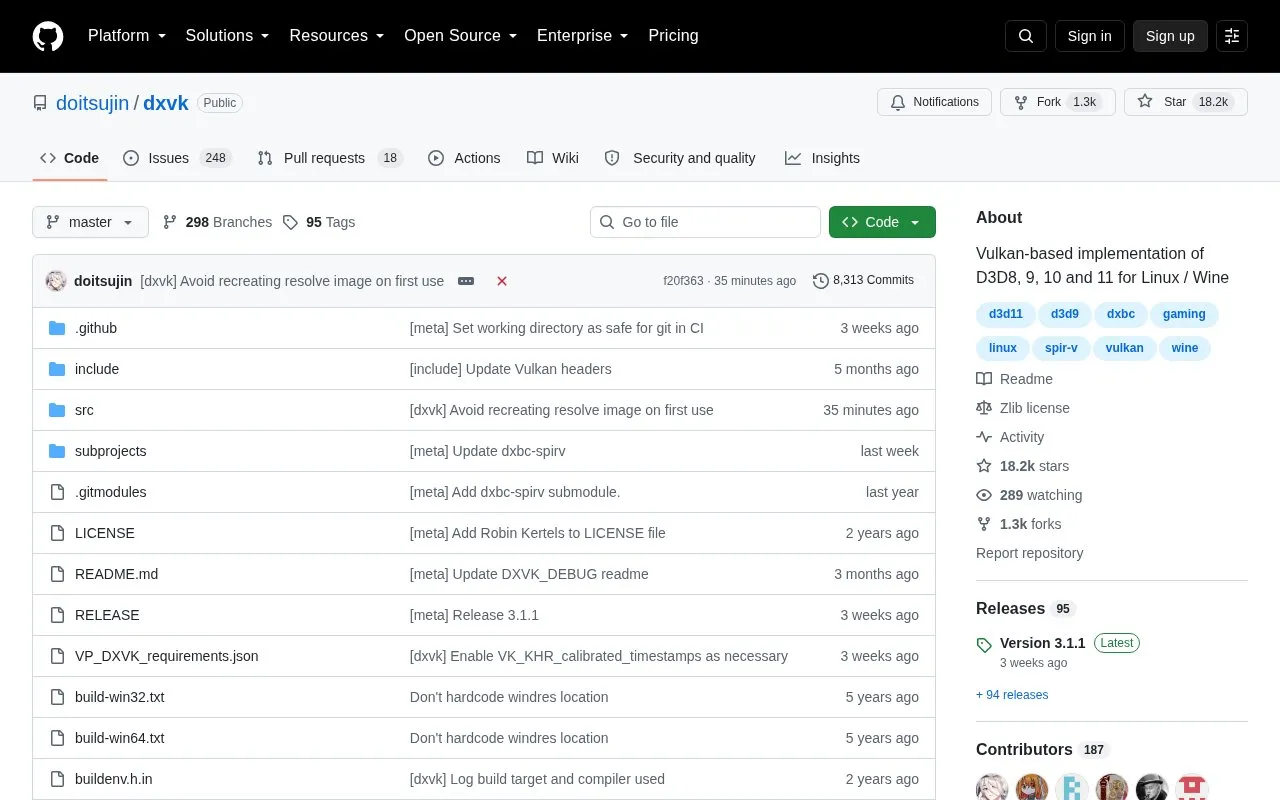Viewport: 1280px width, 800px height.
Task: Open the Pull requests tab
Action: click(x=330, y=158)
